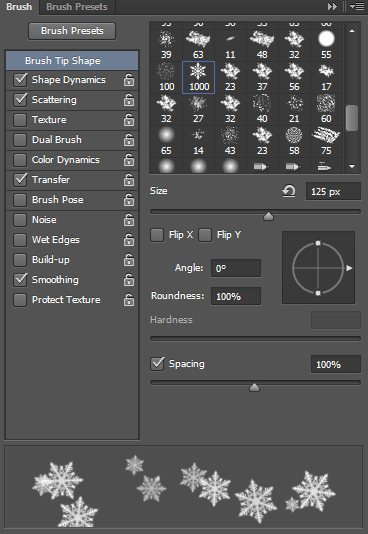Click the Smoothing lock icon
368x534 pixels.
(129, 280)
